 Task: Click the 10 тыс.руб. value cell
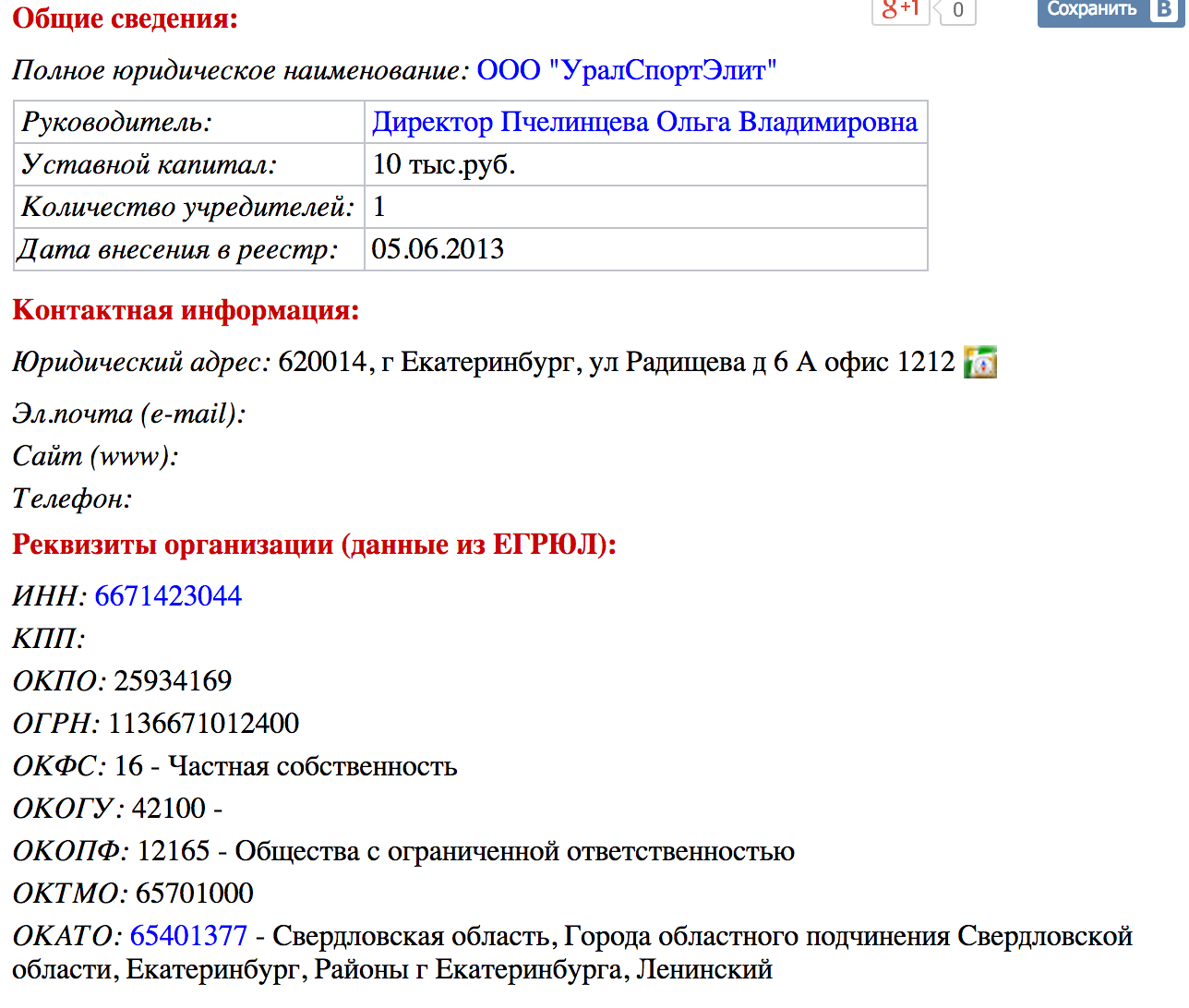click(646, 164)
